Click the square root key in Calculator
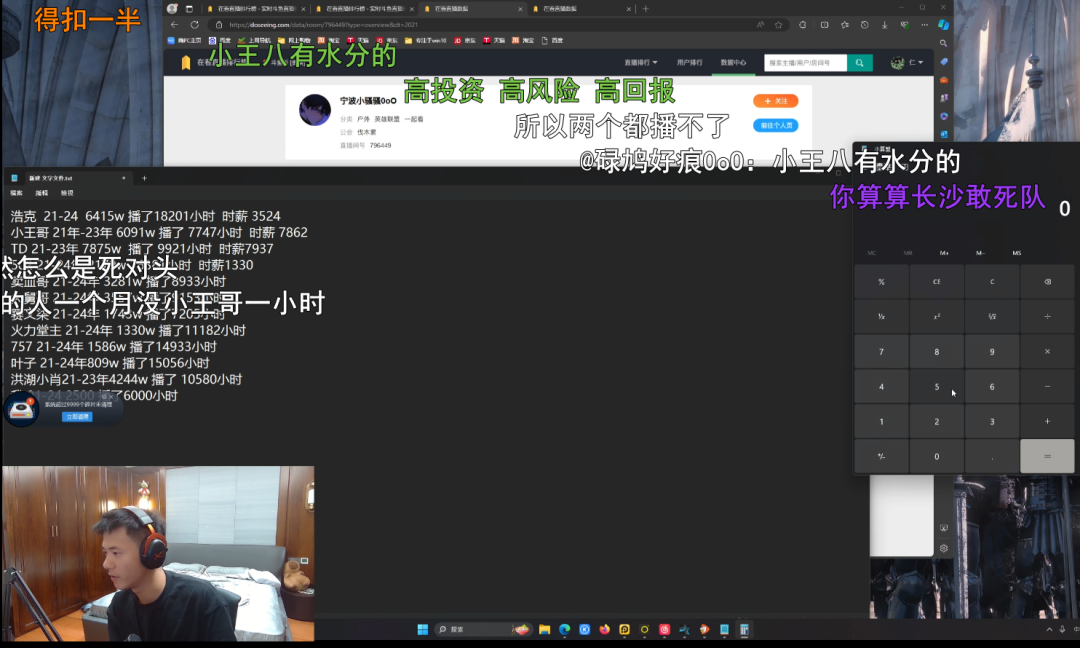Image resolution: width=1080 pixels, height=648 pixels. coord(992,317)
